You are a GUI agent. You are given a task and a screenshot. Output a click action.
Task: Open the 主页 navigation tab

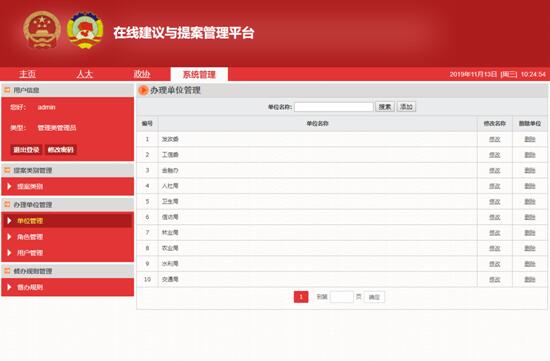(x=27, y=74)
